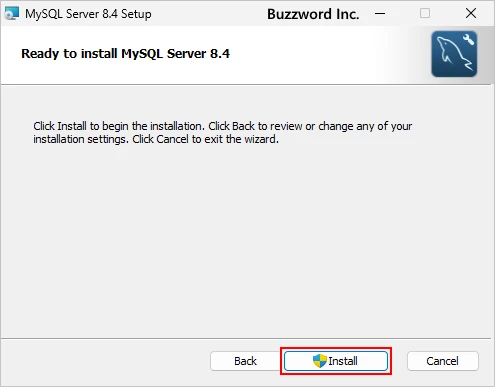Click the installer icon in the title bar
The height and width of the screenshot is (387, 495).
[x=11, y=14]
